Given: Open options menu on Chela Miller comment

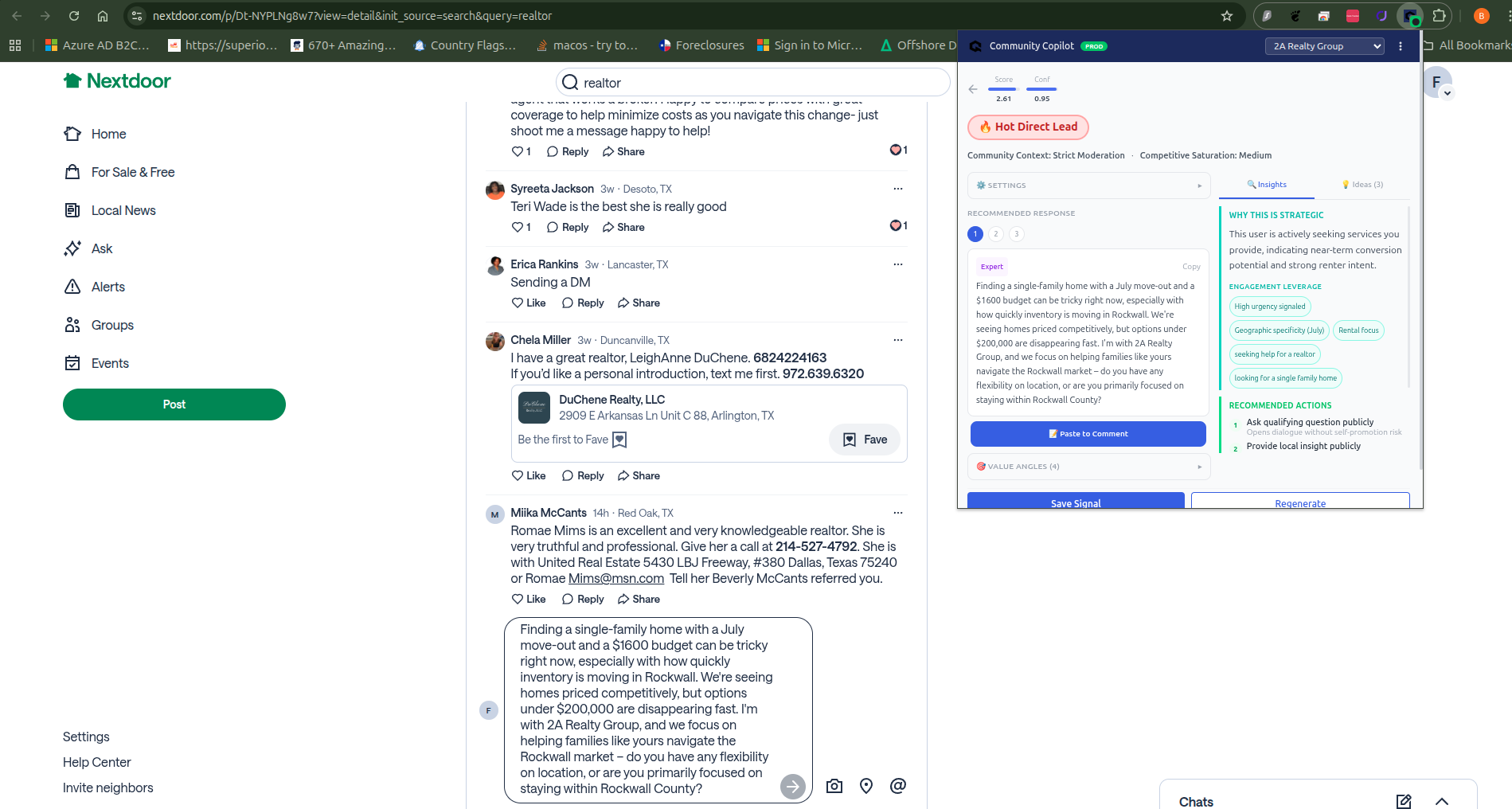Looking at the screenshot, I should coord(898,340).
